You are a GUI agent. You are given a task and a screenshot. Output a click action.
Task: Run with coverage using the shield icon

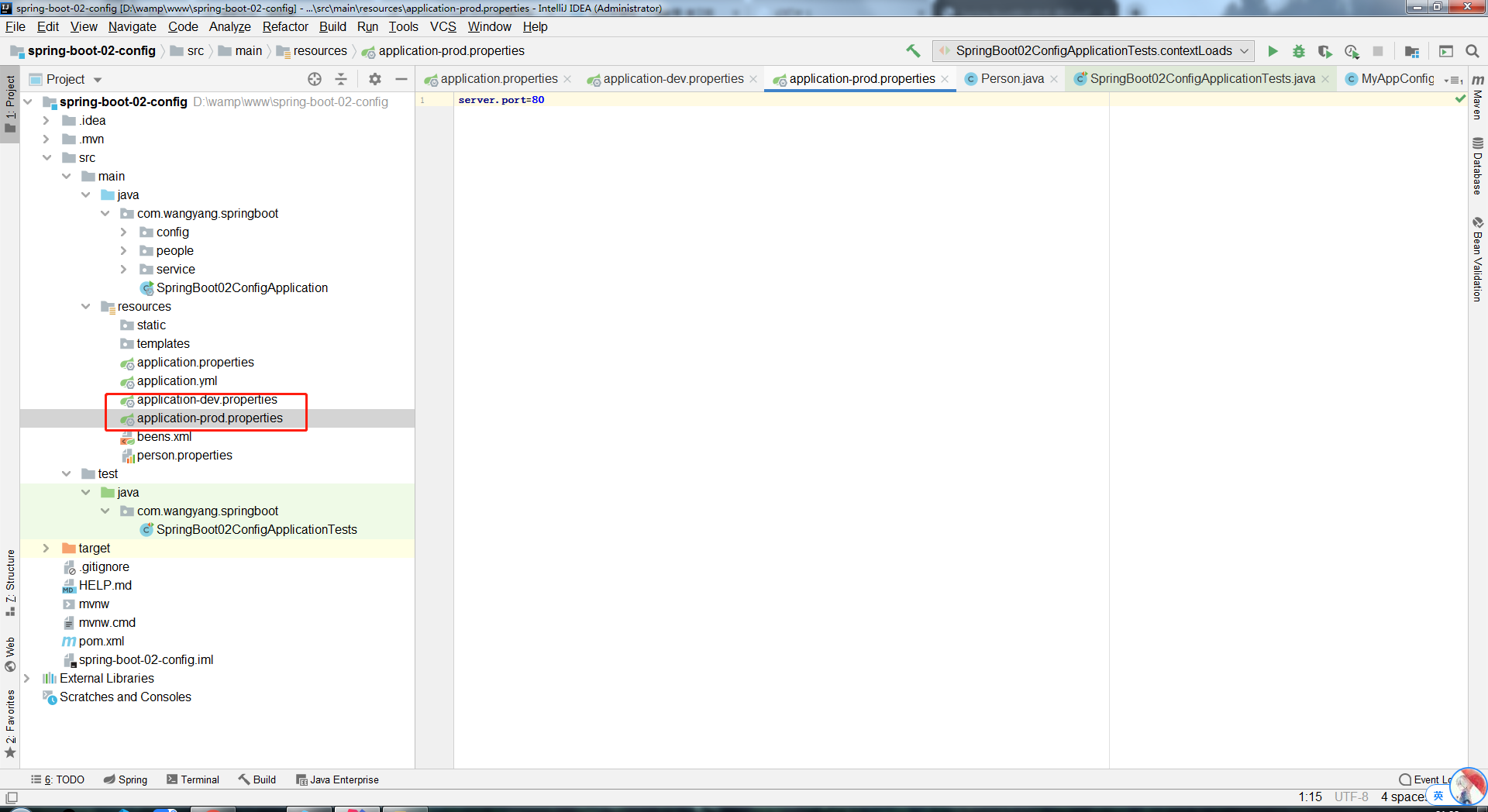point(1325,51)
